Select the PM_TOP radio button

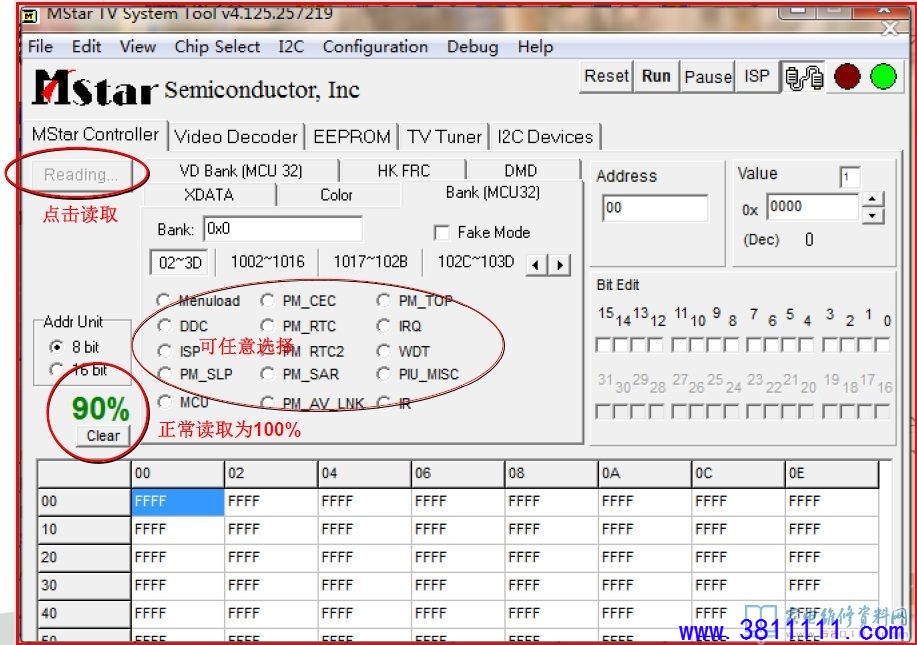(383, 301)
